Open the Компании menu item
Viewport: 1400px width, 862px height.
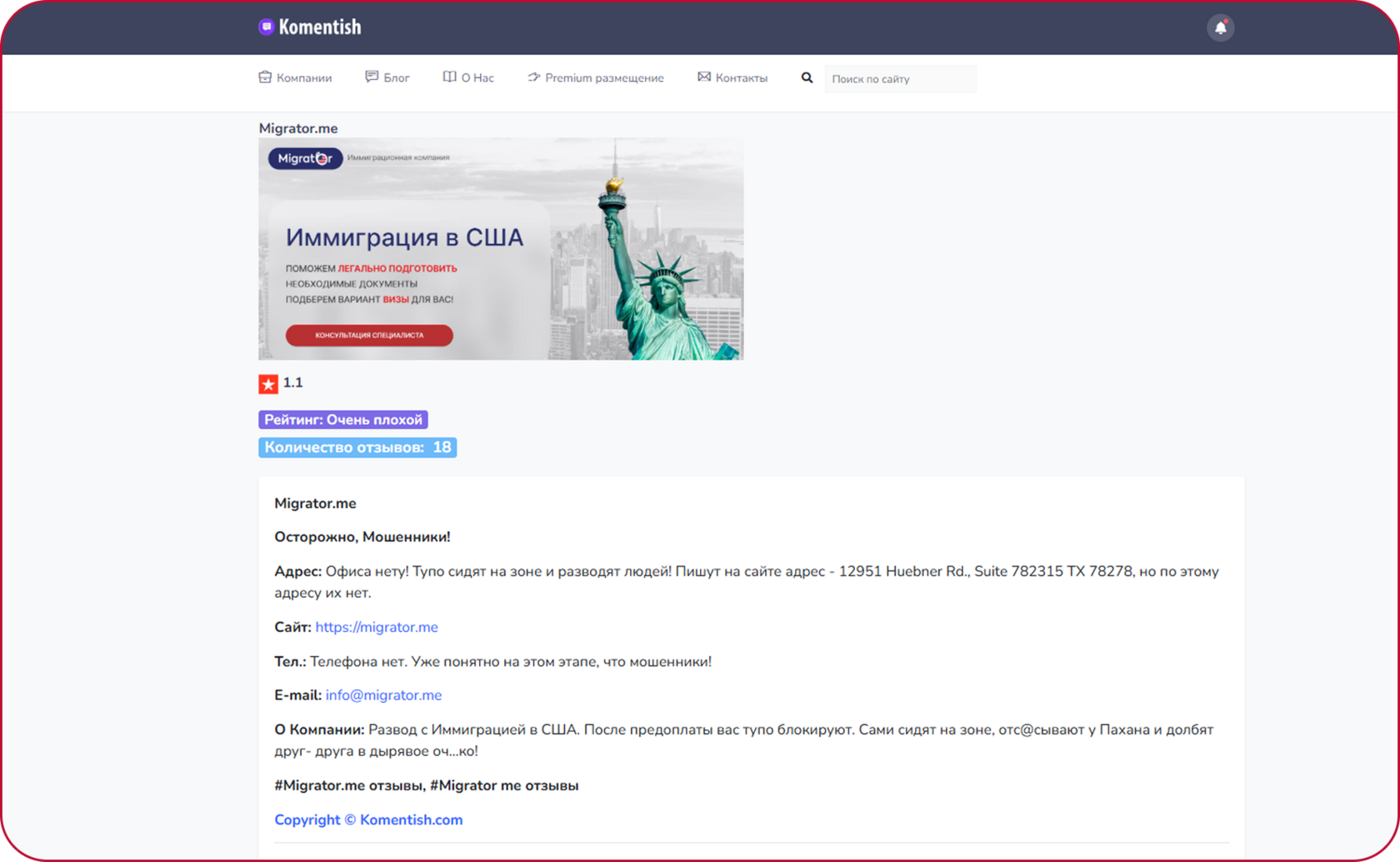tap(295, 77)
